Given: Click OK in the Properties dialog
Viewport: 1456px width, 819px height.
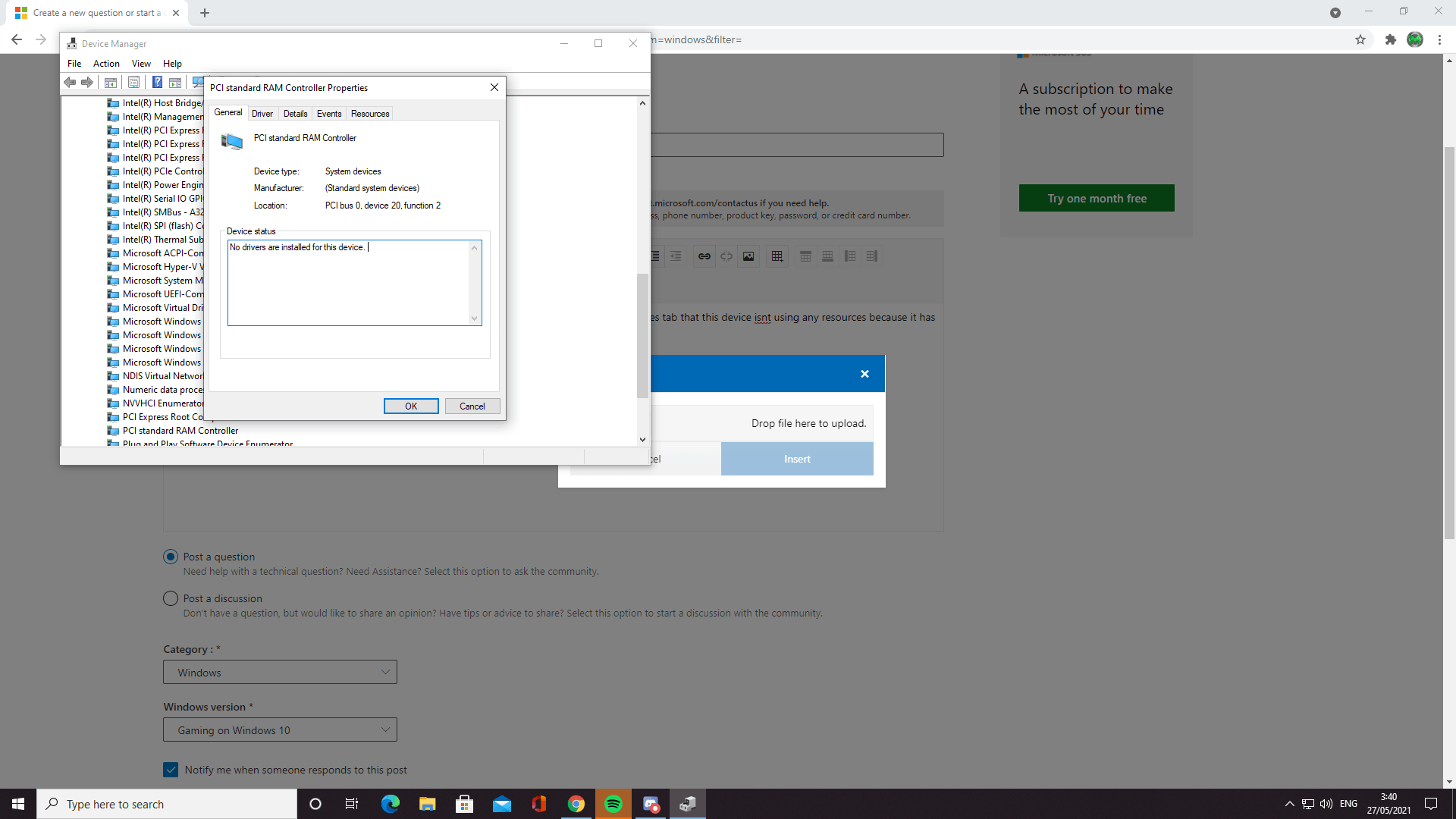Looking at the screenshot, I should 411,406.
